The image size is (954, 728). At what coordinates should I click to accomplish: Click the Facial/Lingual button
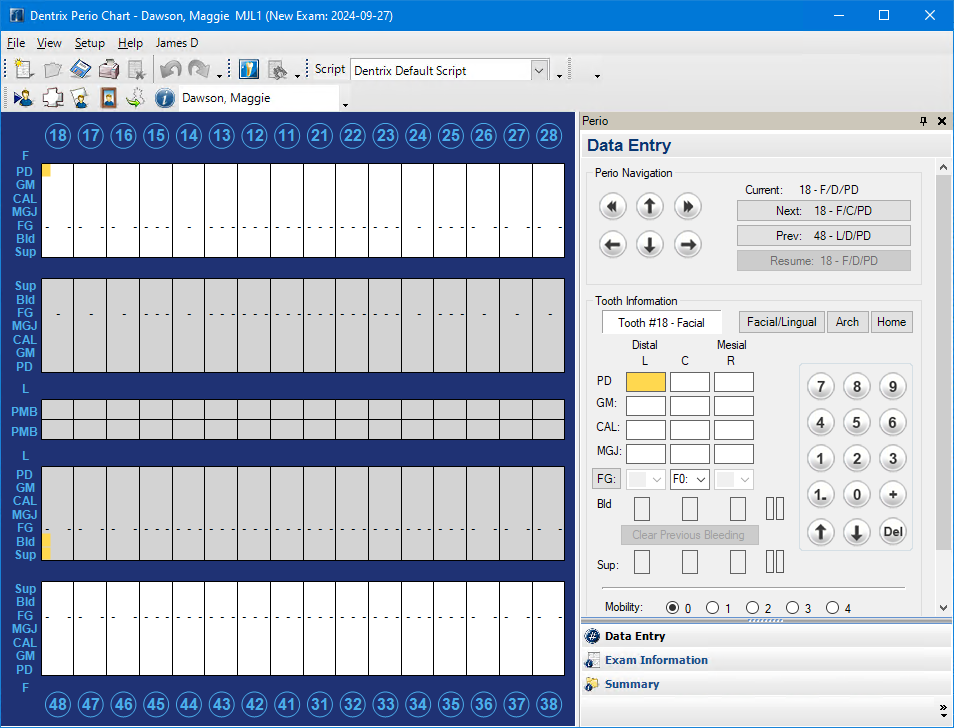780,322
